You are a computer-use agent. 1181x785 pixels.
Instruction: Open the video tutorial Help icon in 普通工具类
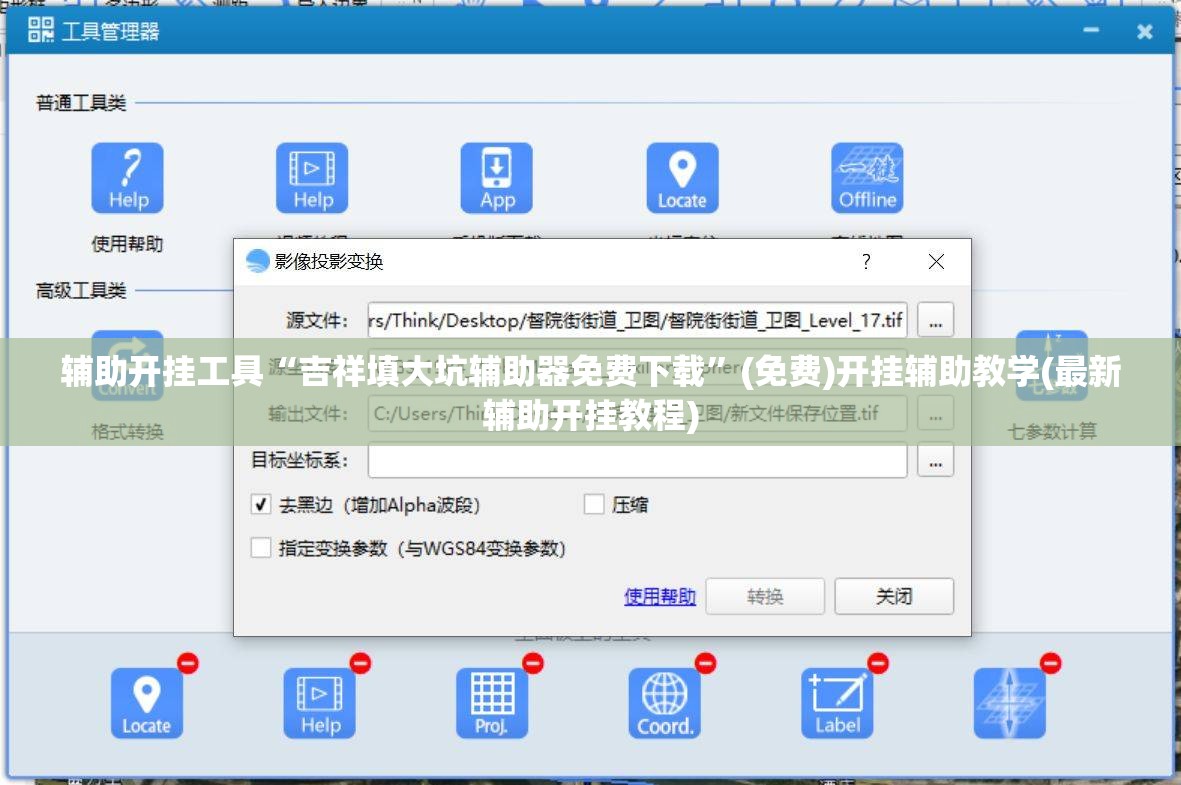point(312,178)
